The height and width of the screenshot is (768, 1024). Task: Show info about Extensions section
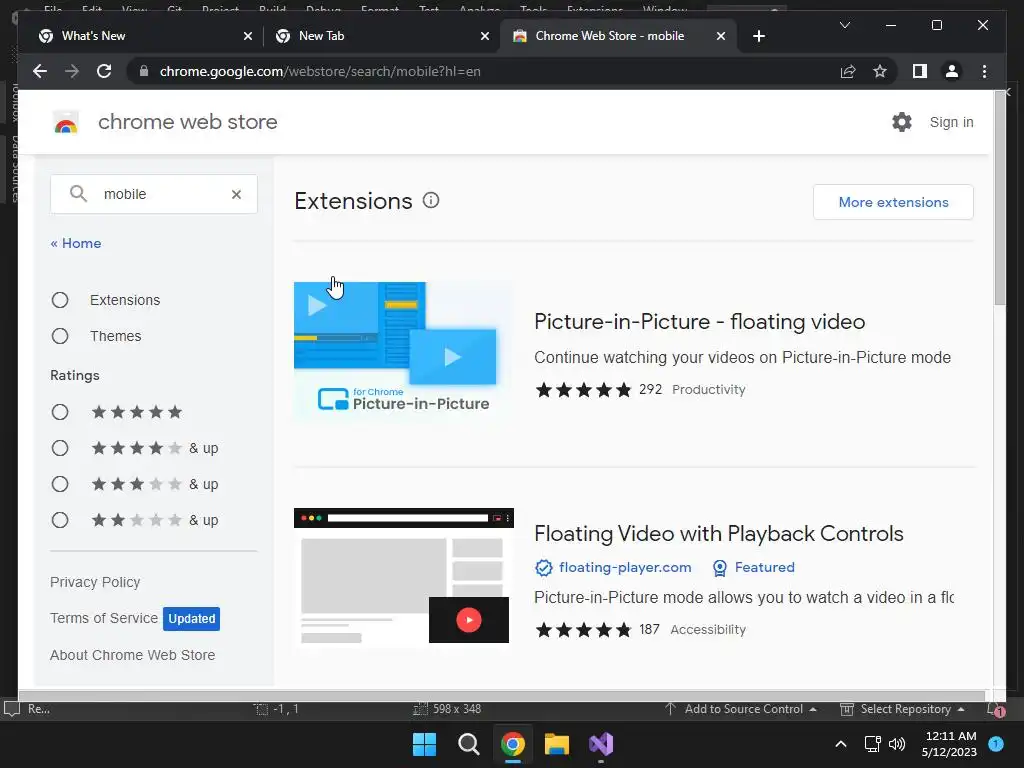pos(431,200)
